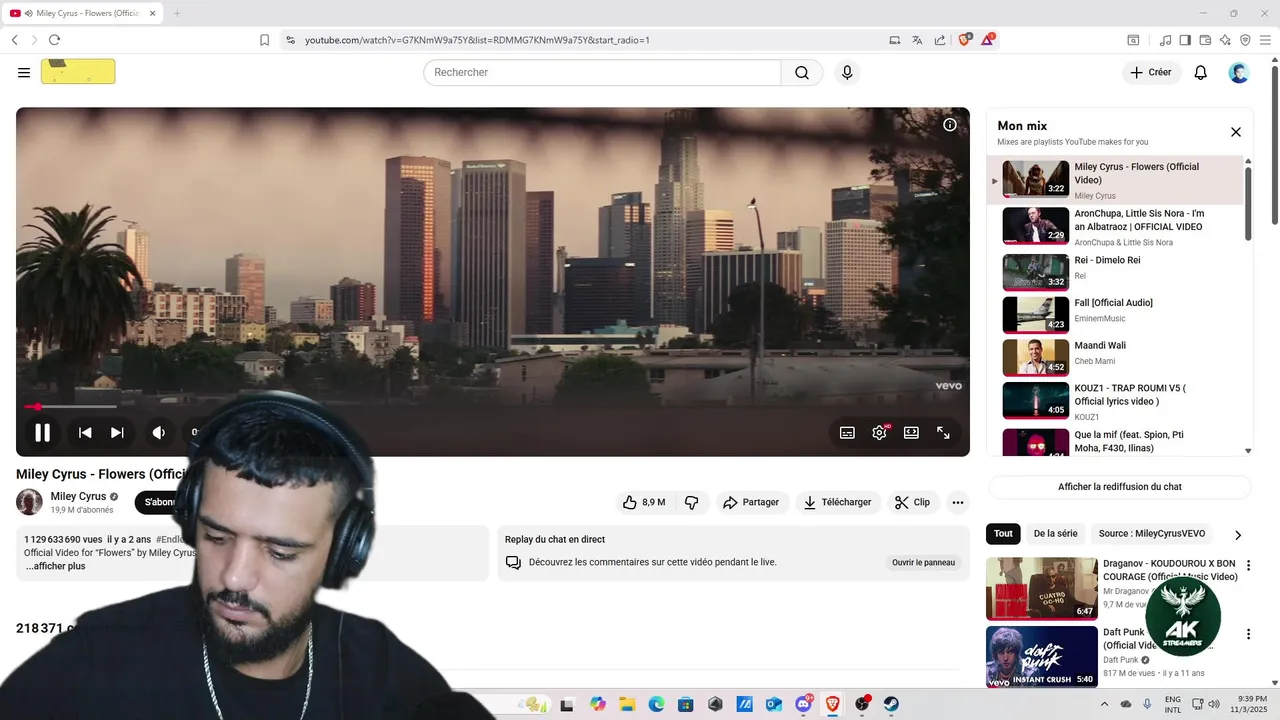Image resolution: width=1280 pixels, height=720 pixels.
Task: Click the search magnifier button
Action: coord(802,72)
